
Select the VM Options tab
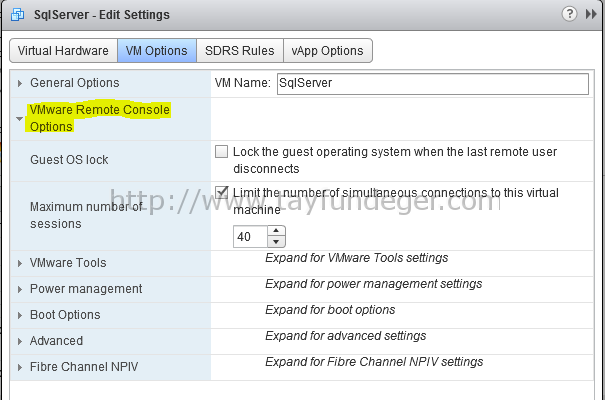tap(157, 51)
